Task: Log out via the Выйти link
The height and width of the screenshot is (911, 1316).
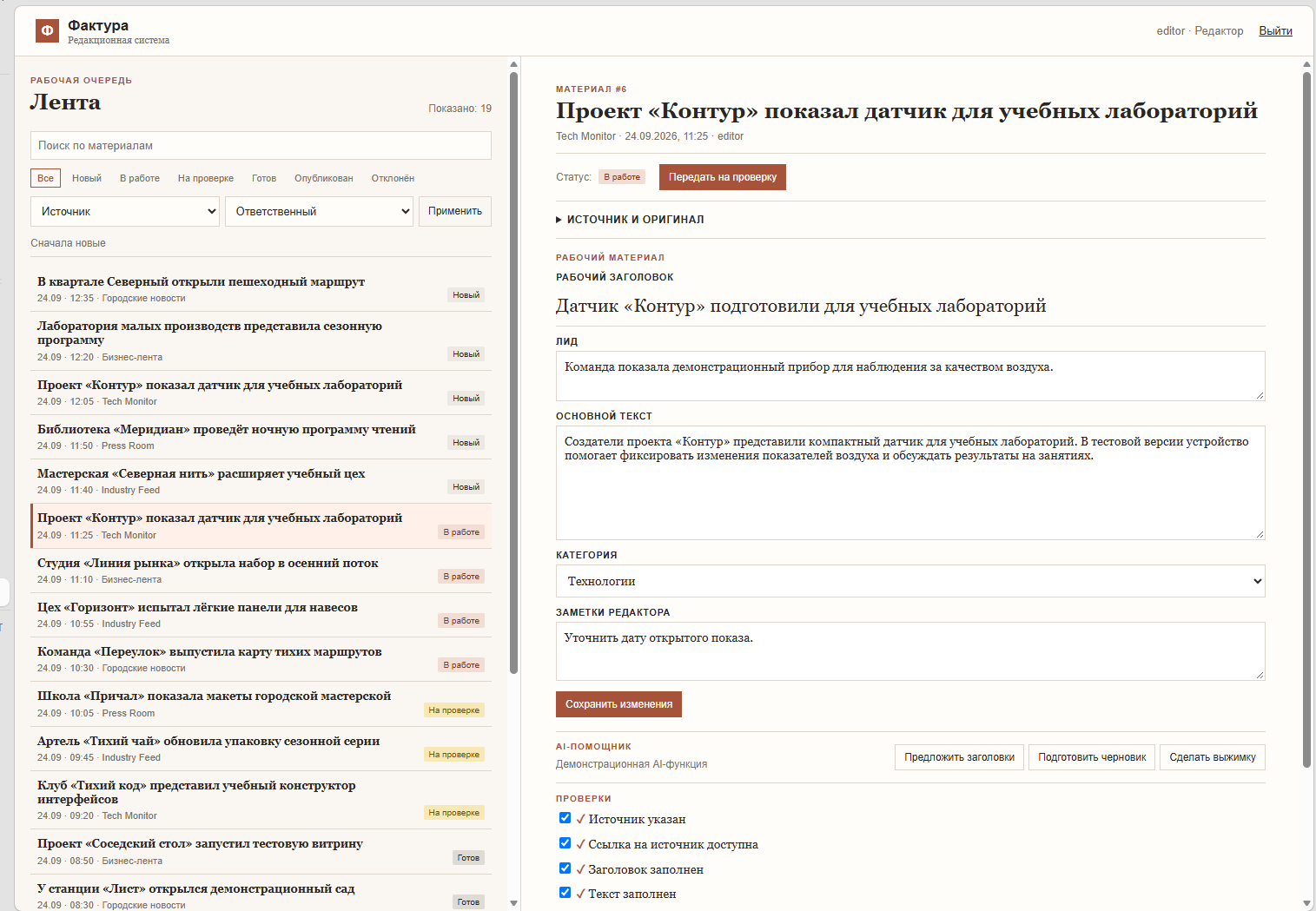Action: coord(1275,31)
